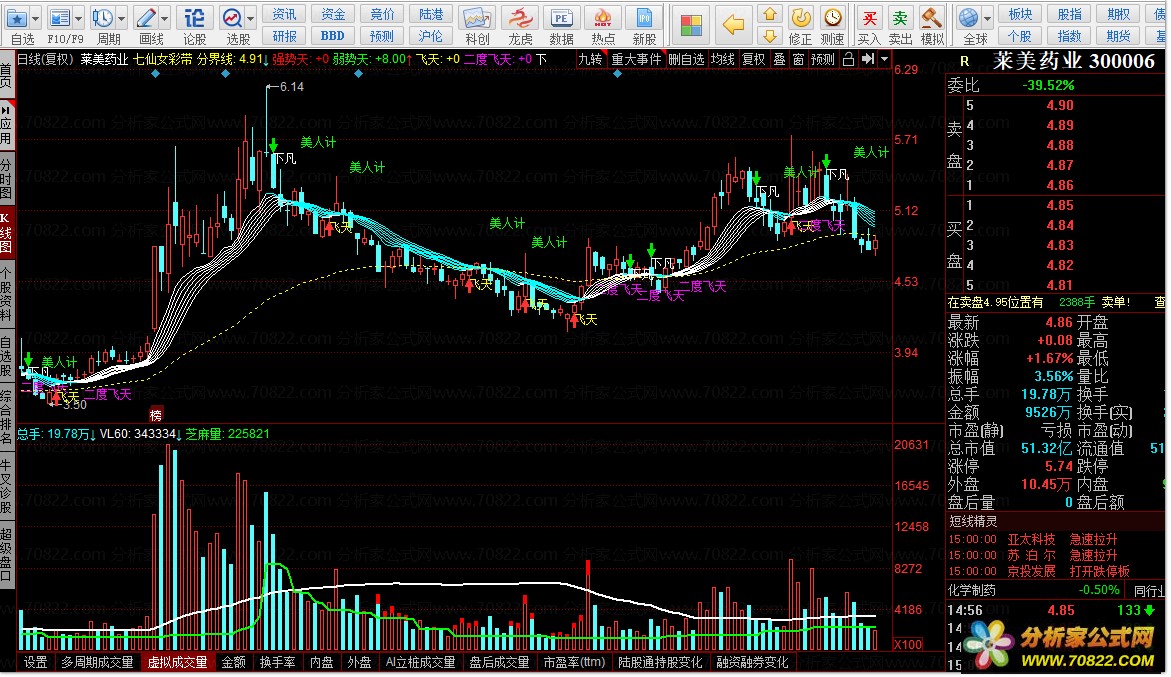1171x677 pixels.
Task: Open the 龙虎 dragon-tiger list icon
Action: [x=520, y=19]
